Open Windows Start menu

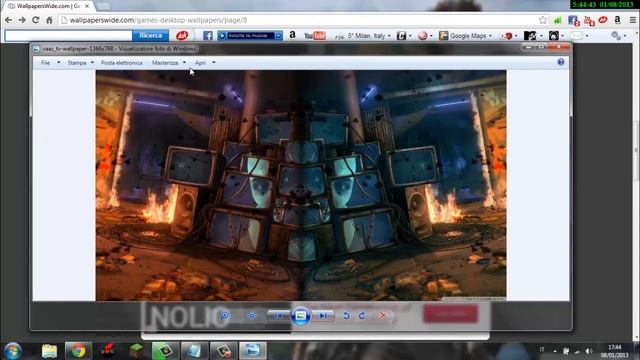(13, 351)
